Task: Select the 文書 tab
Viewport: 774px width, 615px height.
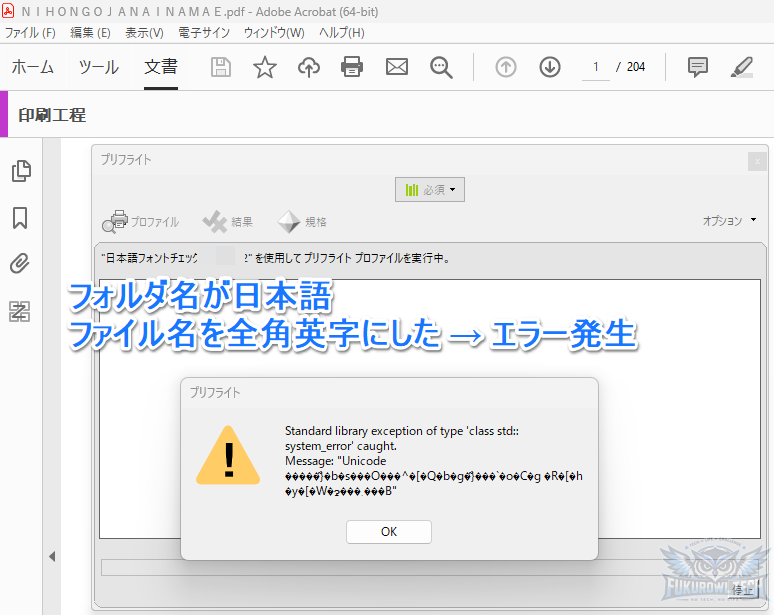Action: point(161,67)
